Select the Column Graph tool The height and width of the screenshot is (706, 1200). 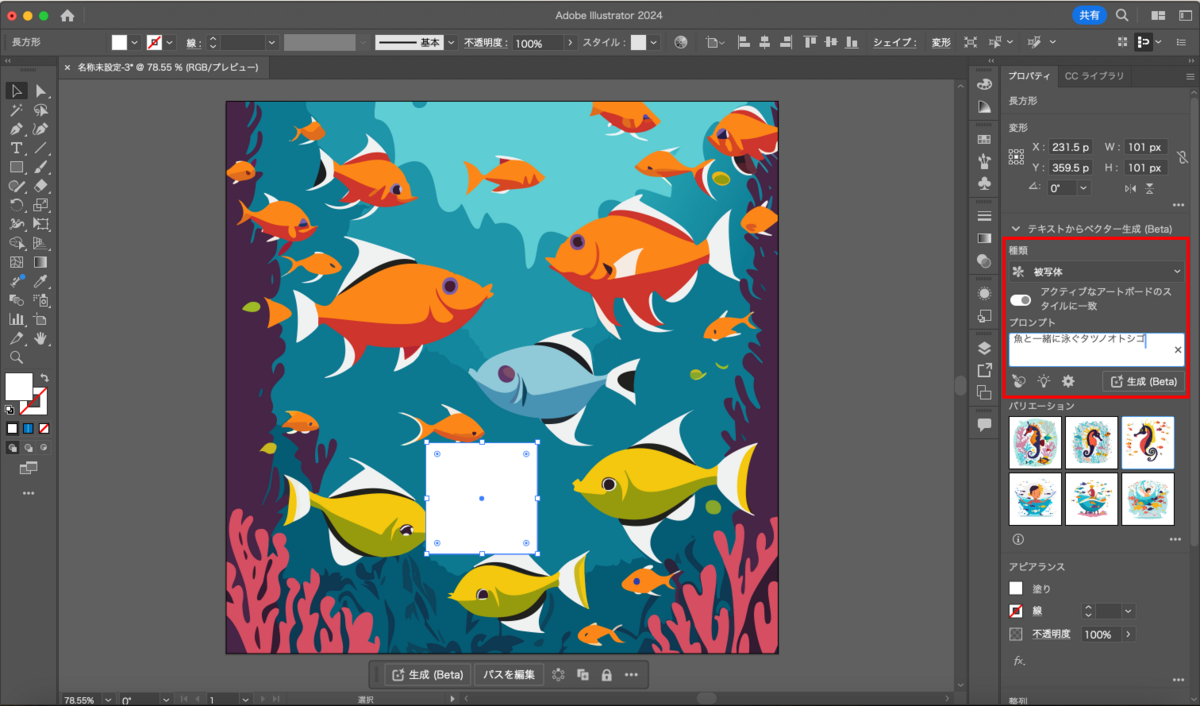pos(17,319)
